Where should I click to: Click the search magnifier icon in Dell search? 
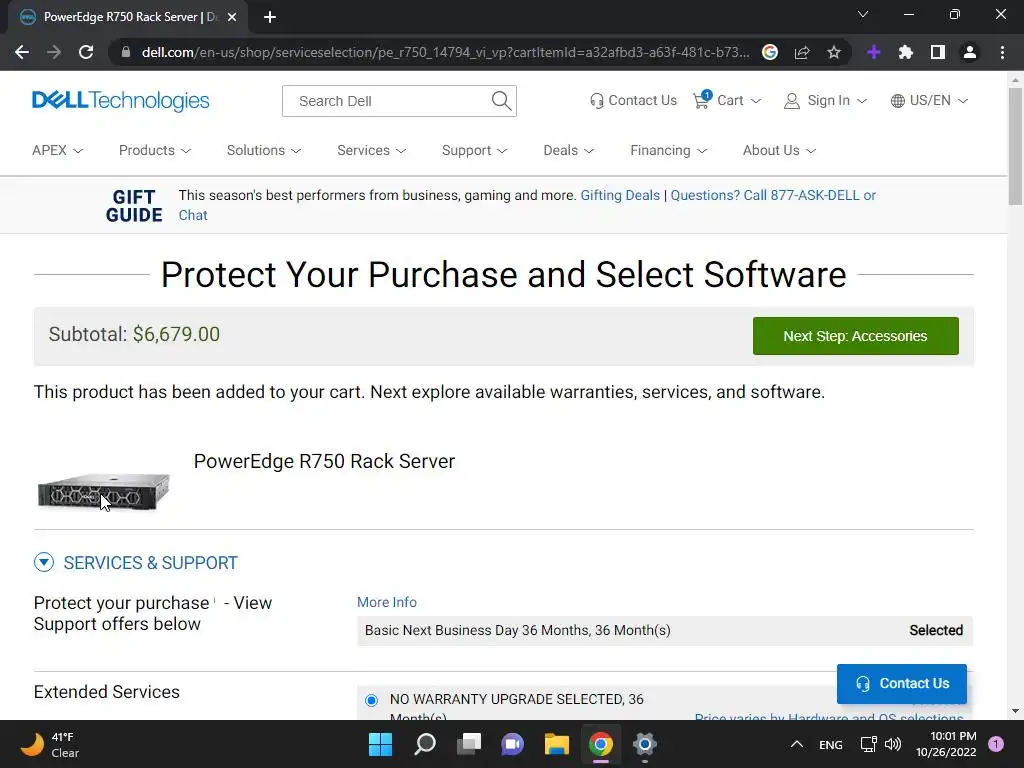tap(501, 101)
